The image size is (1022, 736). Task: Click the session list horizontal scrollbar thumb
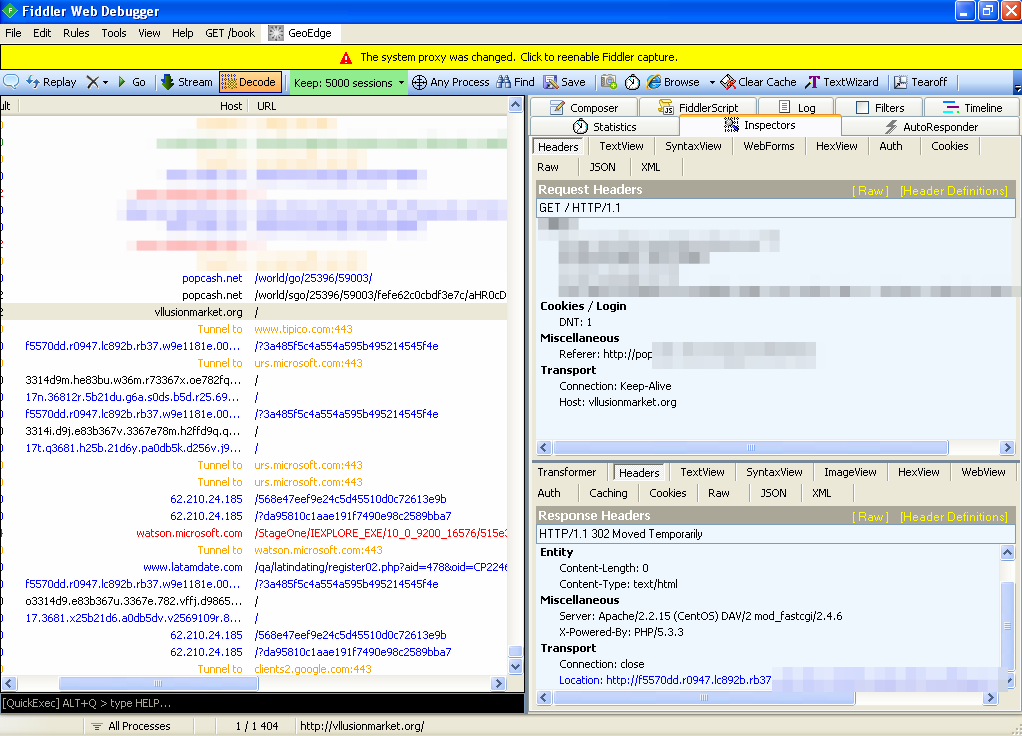click(158, 683)
